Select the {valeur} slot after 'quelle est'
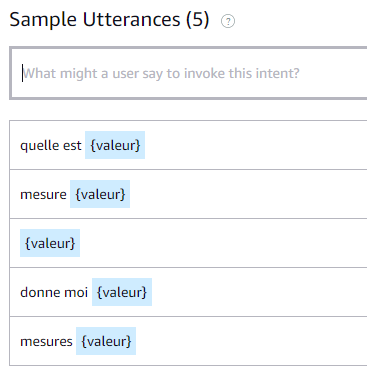Screen dimensions: 367x368 click(x=115, y=145)
